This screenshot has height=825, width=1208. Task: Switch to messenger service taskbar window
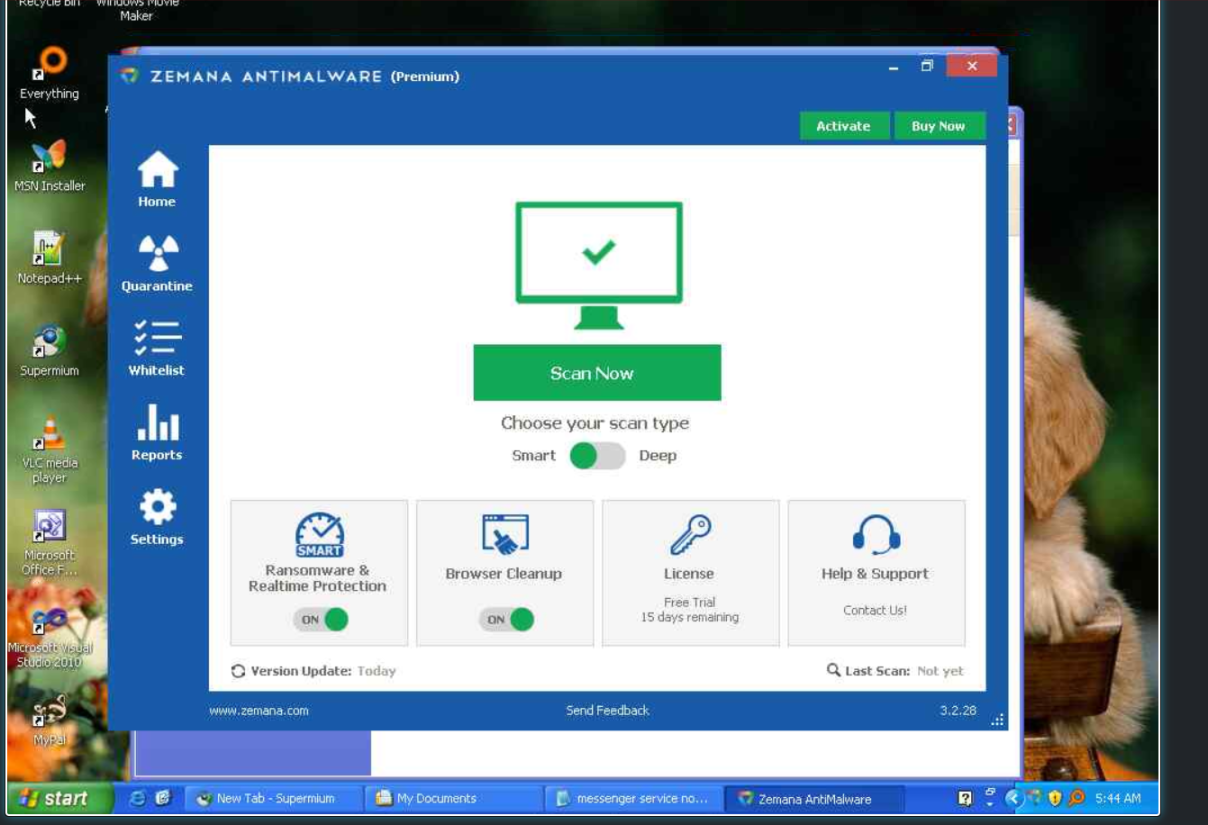click(x=634, y=798)
